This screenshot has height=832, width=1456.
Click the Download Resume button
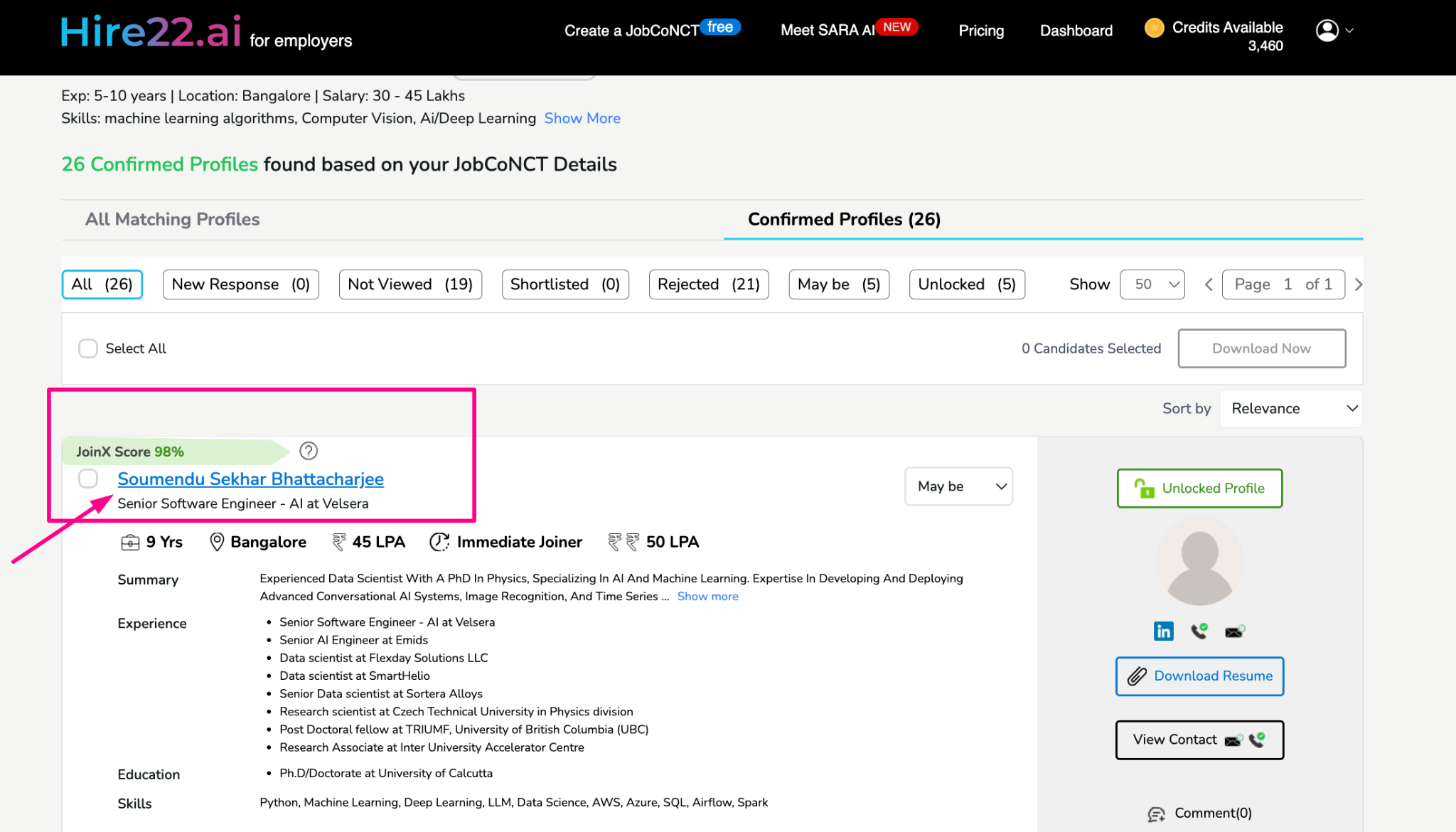[1199, 676]
